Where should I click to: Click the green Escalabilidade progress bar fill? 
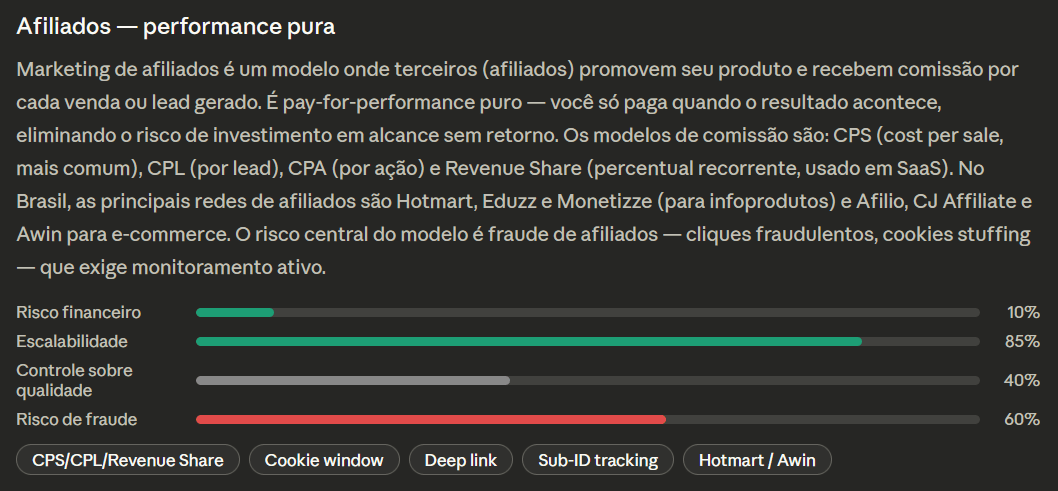529,341
